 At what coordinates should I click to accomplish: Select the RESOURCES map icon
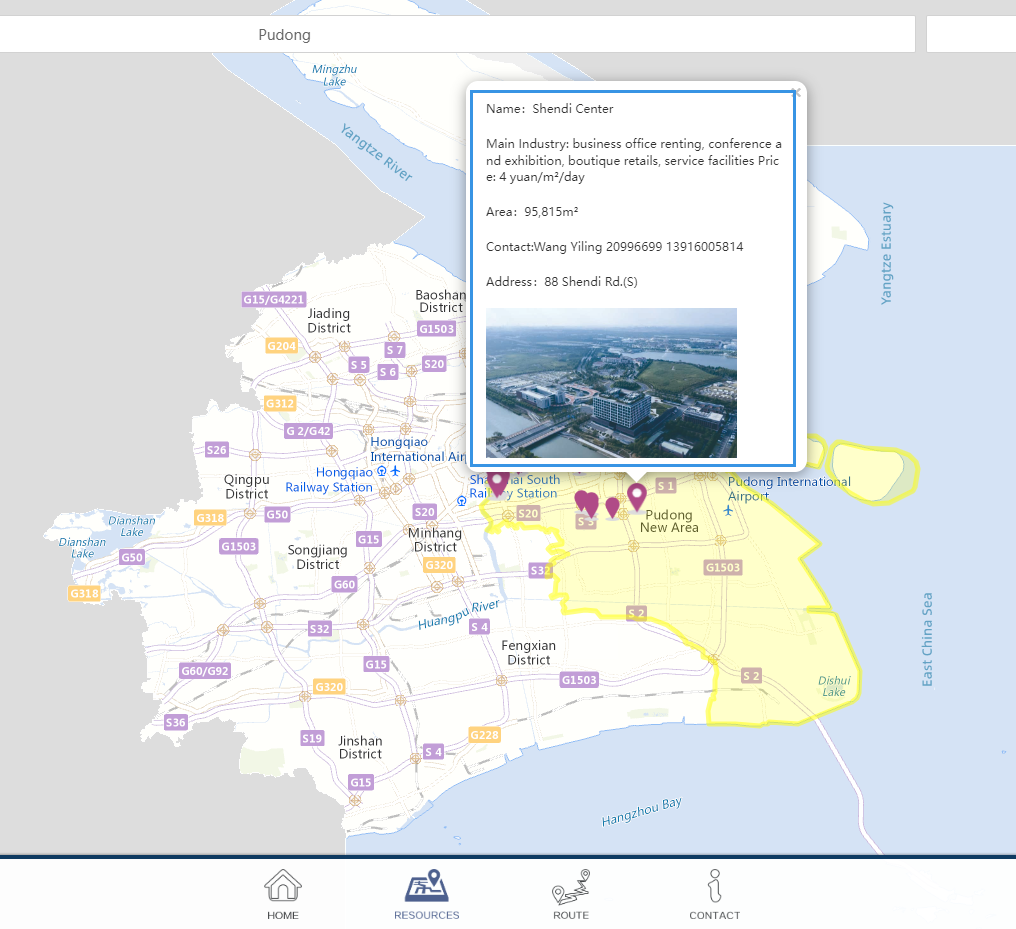tap(426, 886)
